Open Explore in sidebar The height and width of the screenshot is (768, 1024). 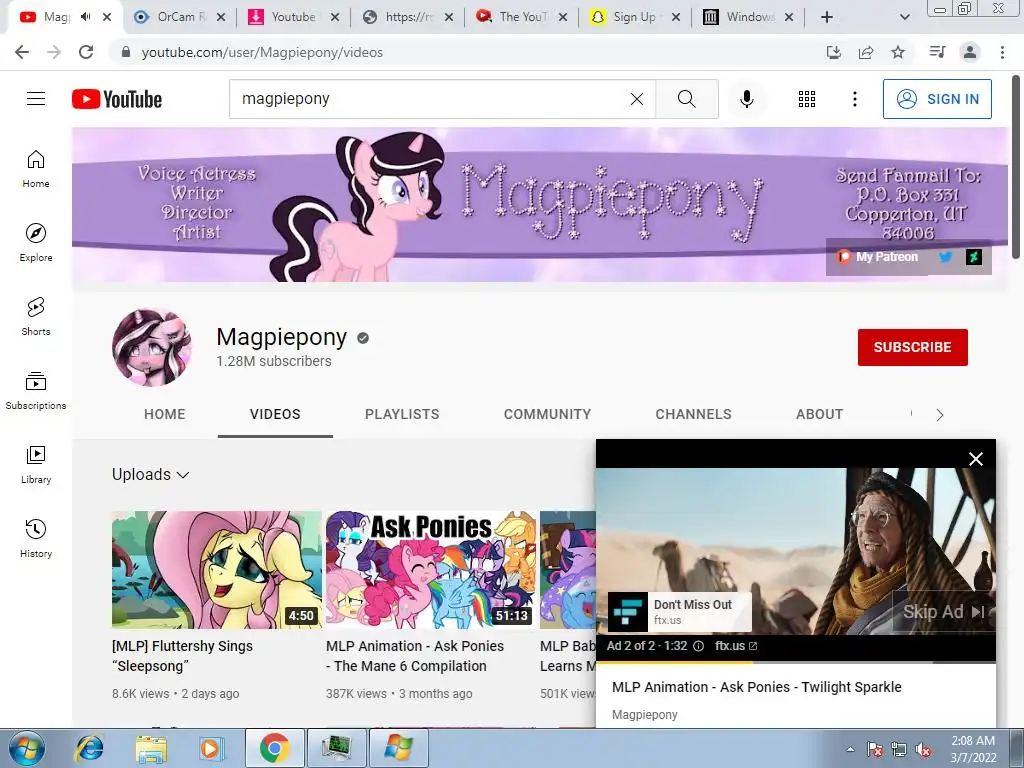(x=36, y=242)
